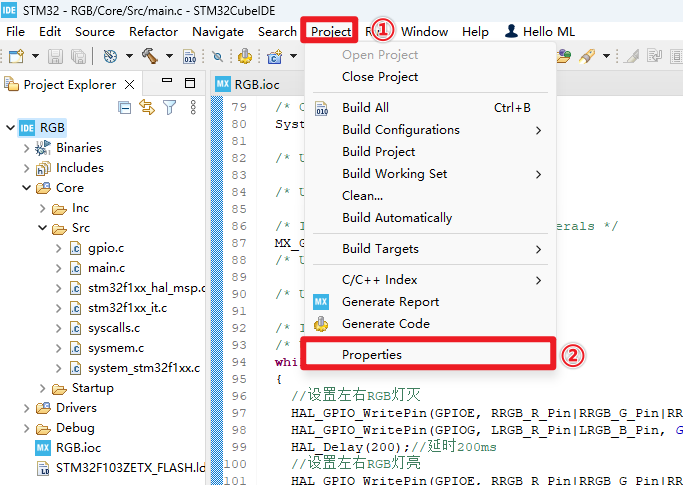
Task: Minimize the Project Explorer panel
Action: click(x=167, y=81)
